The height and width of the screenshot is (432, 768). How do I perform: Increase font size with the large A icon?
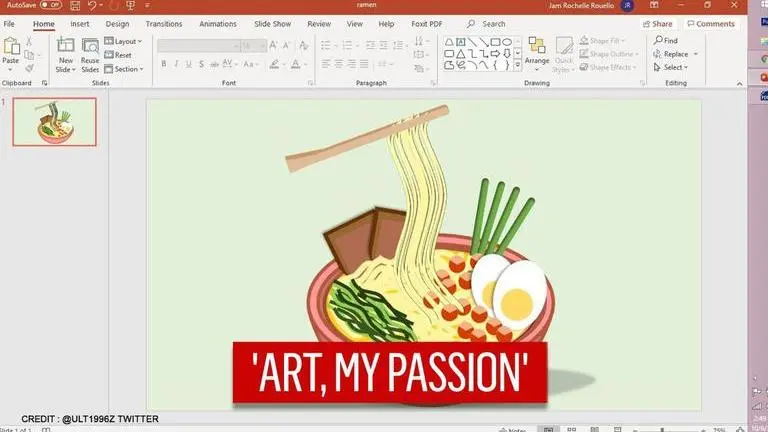click(273, 46)
